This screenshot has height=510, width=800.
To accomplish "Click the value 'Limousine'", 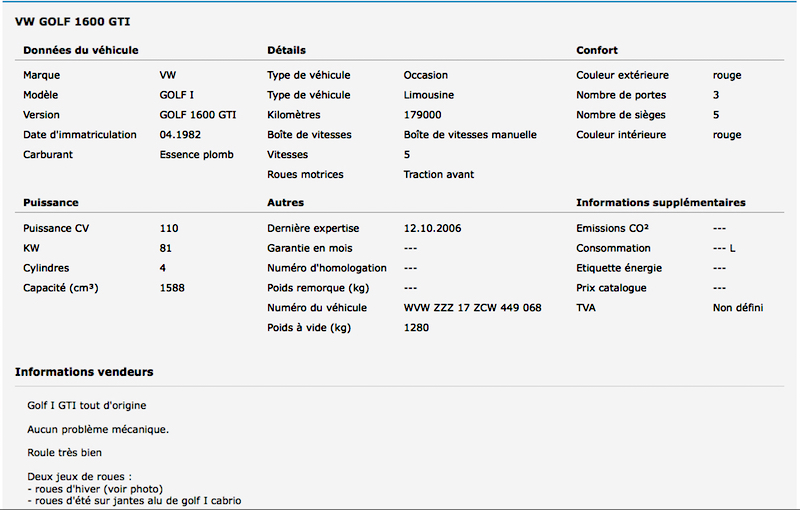I will coord(429,95).
